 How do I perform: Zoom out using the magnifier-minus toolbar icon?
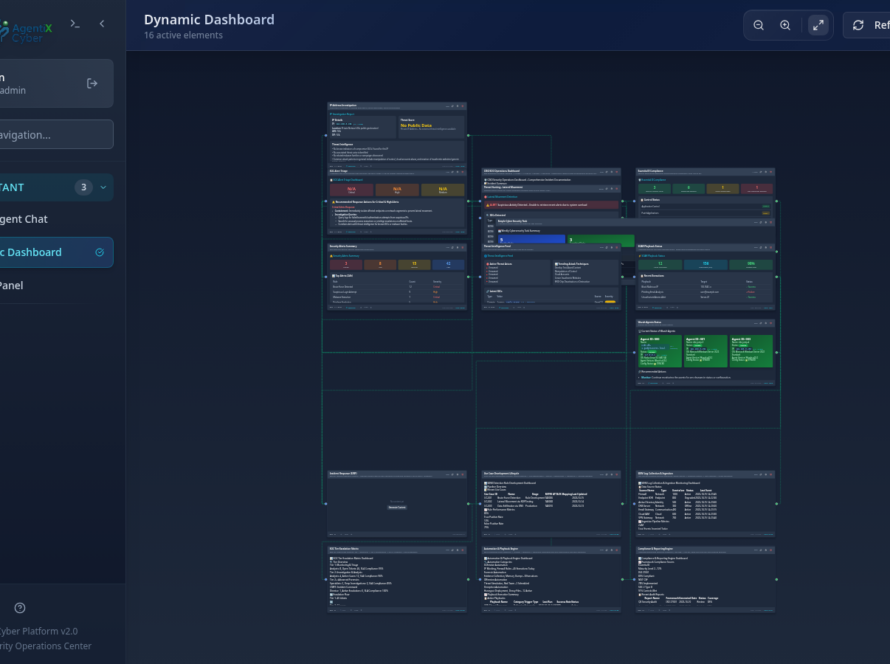(x=759, y=24)
